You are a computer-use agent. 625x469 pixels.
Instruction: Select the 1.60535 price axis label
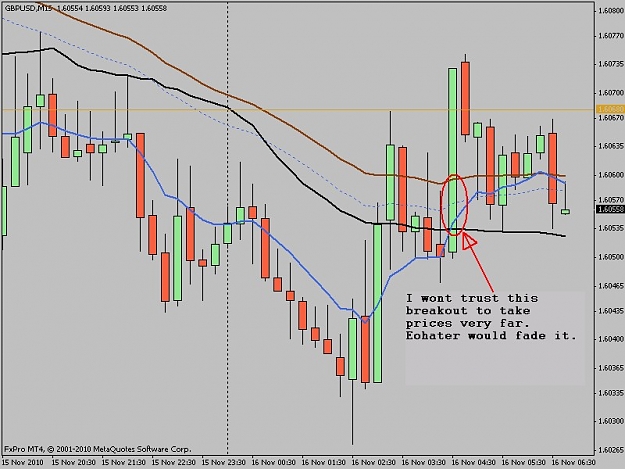[x=611, y=228]
